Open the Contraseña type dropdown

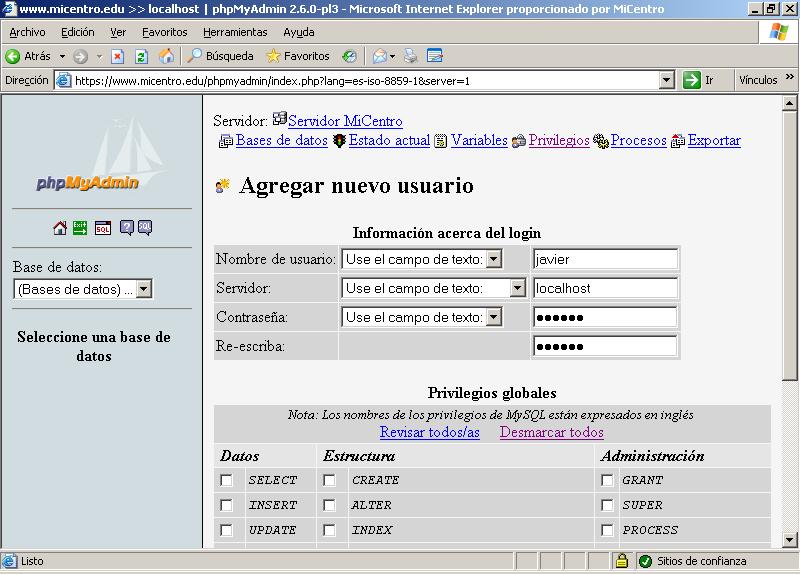(x=421, y=317)
